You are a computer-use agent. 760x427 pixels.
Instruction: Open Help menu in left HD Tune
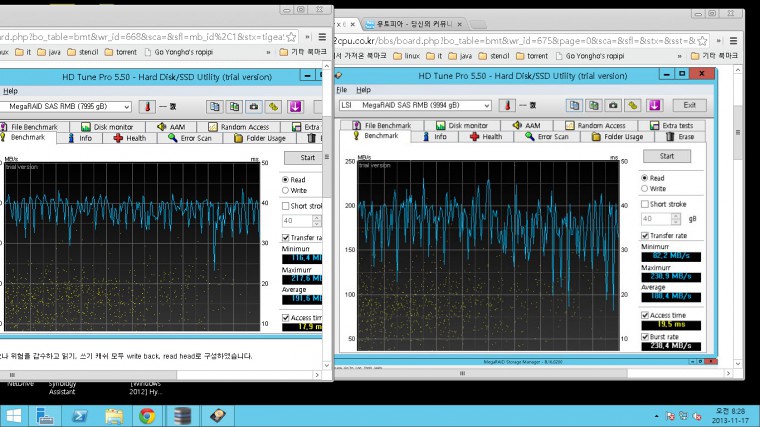(10, 91)
